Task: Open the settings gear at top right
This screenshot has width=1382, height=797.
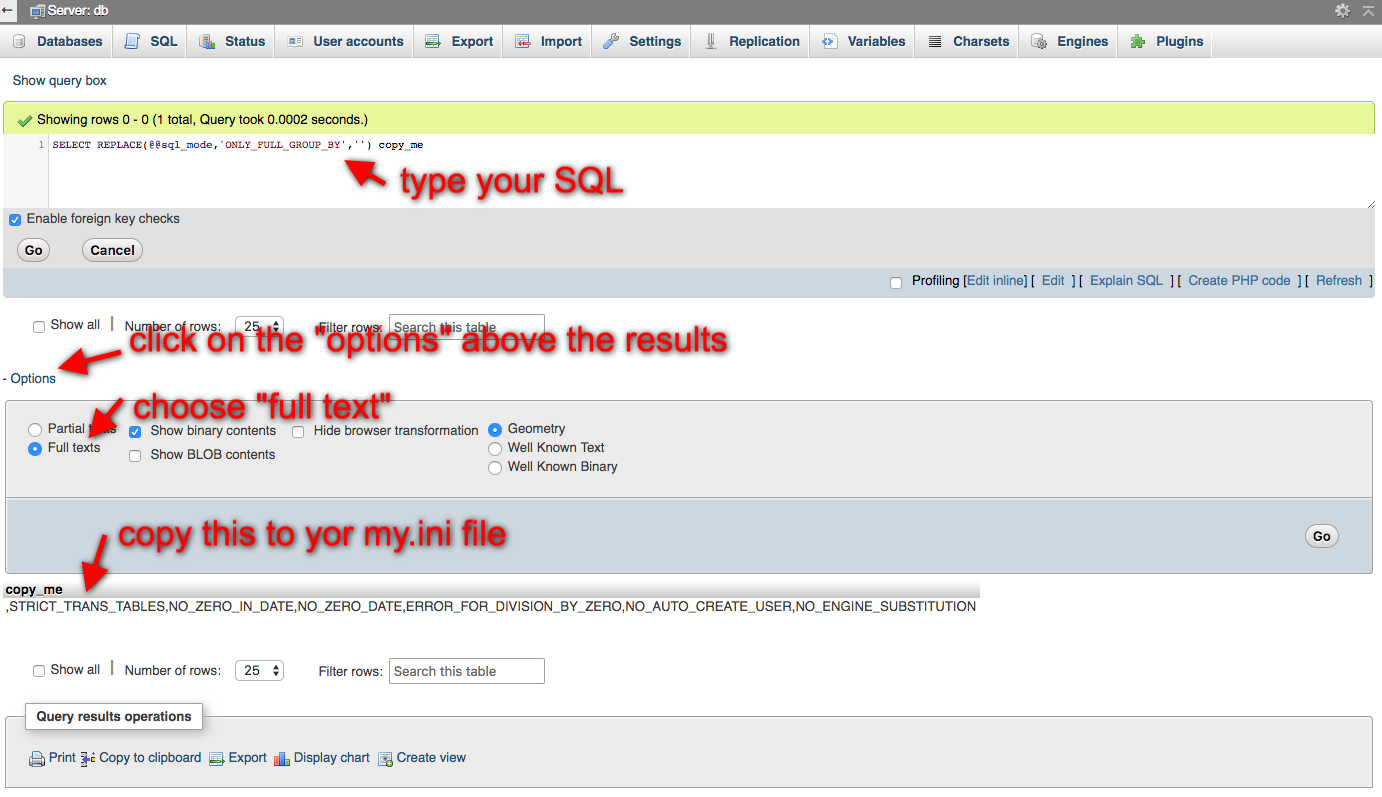Action: pyautogui.click(x=1343, y=10)
